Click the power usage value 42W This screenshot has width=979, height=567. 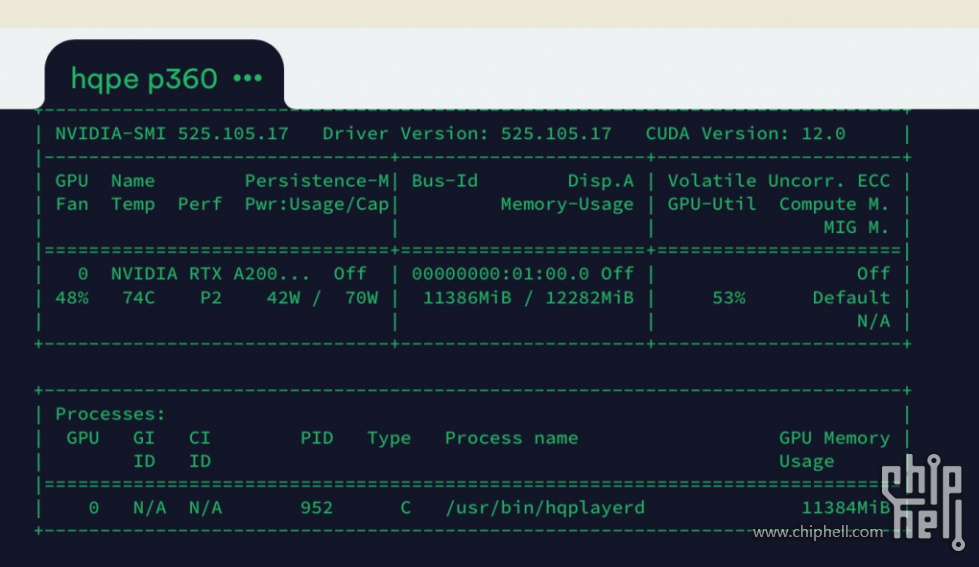[x=283, y=298]
